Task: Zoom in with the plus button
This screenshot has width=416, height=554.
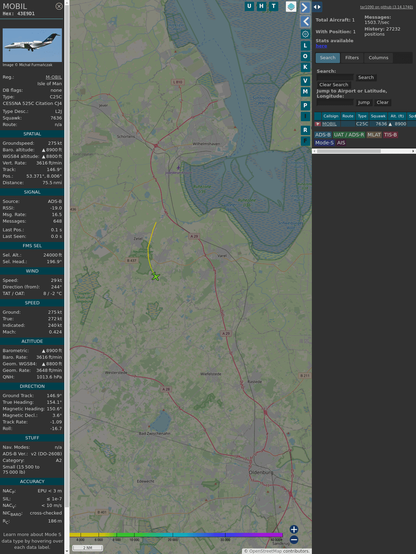Action: click(294, 529)
